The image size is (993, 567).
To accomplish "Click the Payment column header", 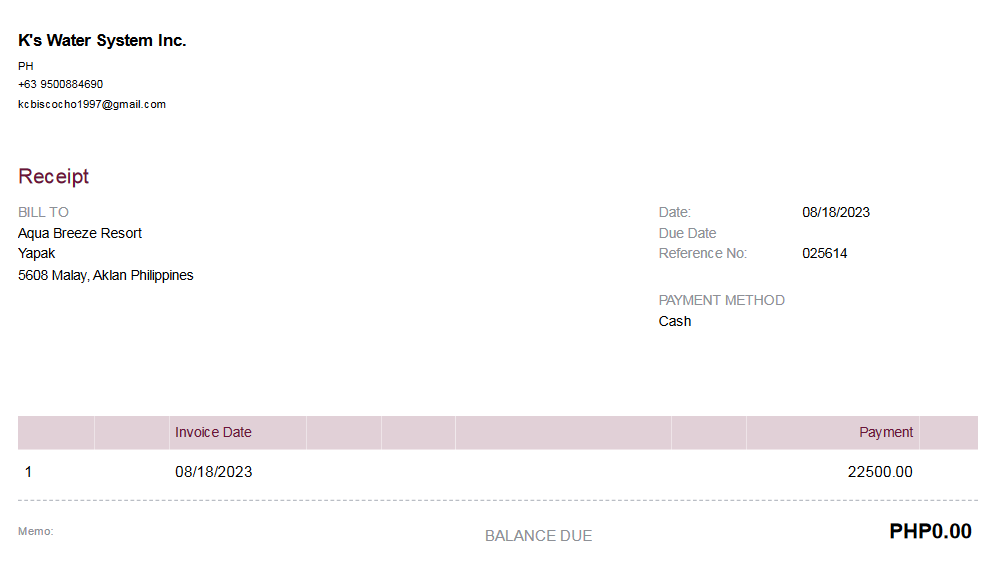I will (x=886, y=432).
